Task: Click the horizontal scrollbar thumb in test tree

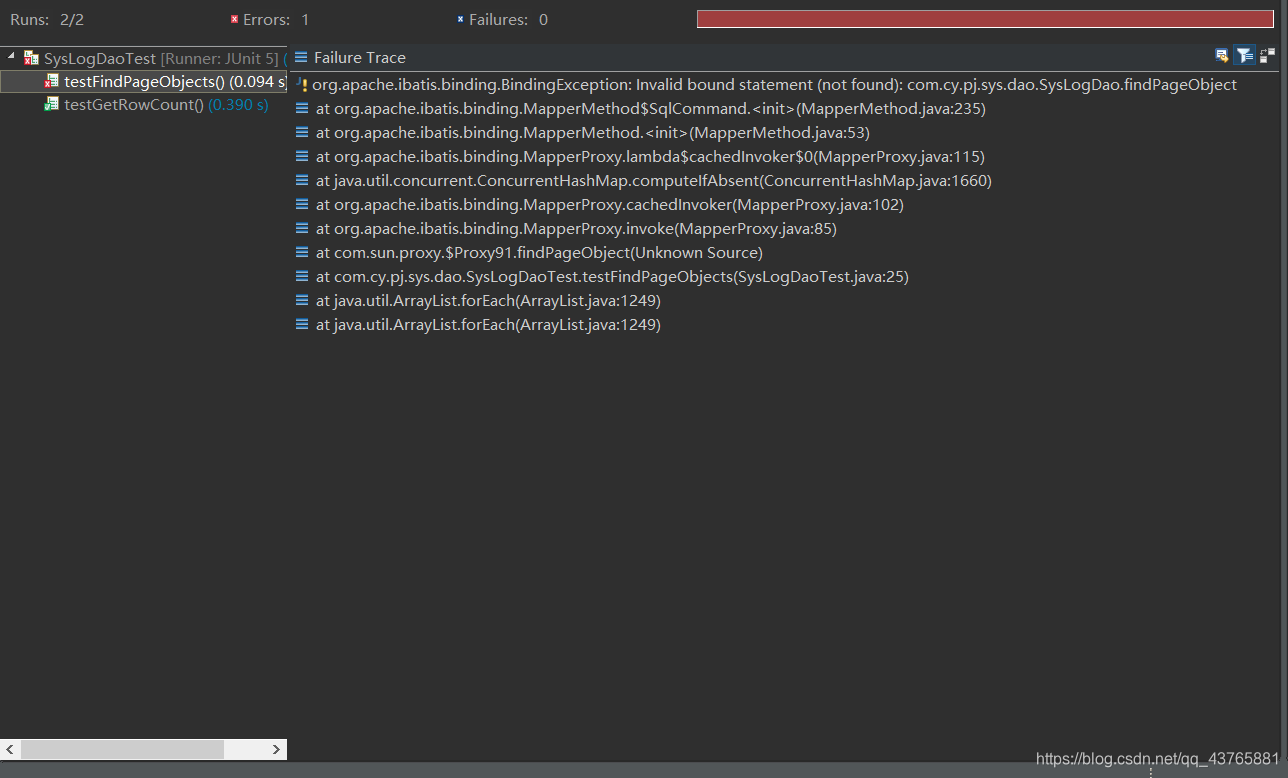Action: tap(122, 749)
